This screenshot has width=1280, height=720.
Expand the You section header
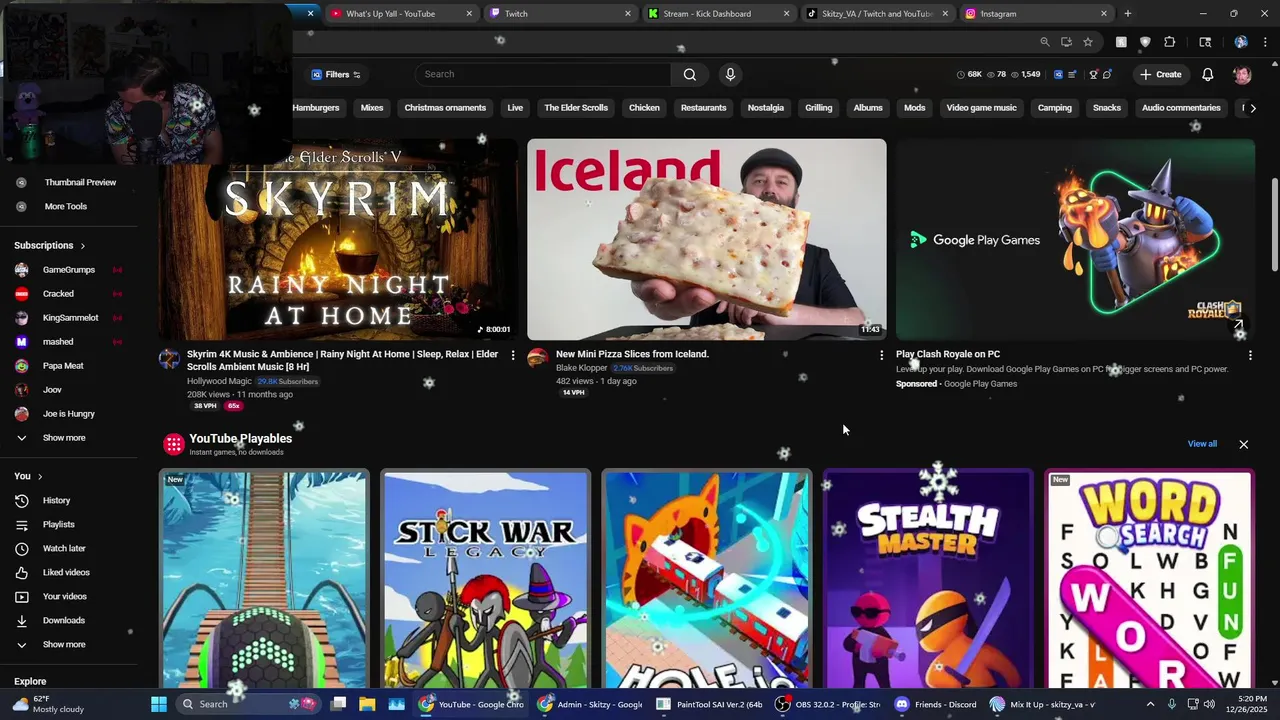(x=28, y=476)
